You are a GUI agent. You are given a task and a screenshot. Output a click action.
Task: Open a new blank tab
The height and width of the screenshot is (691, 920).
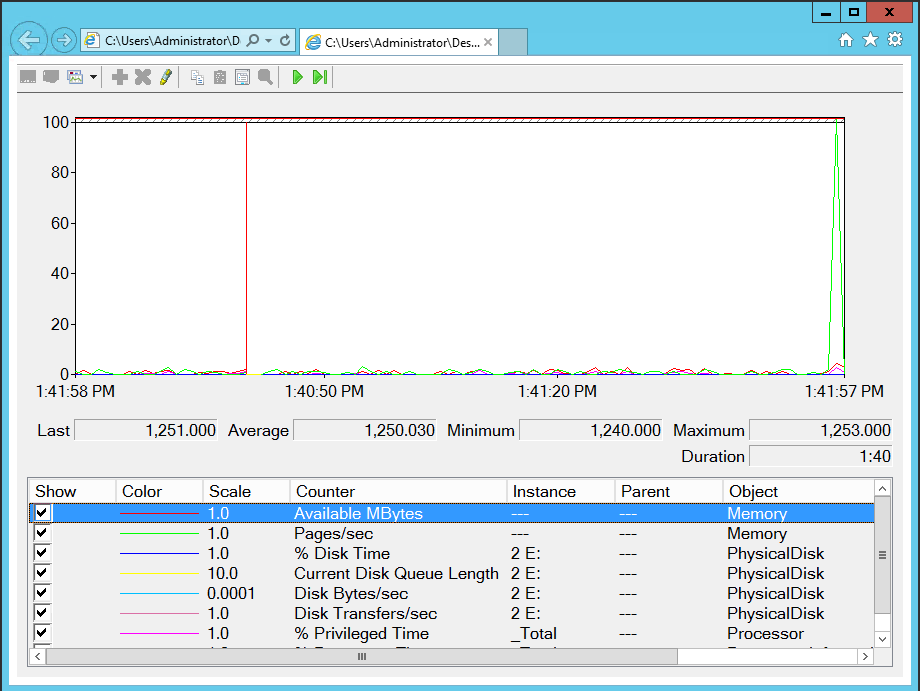point(513,42)
